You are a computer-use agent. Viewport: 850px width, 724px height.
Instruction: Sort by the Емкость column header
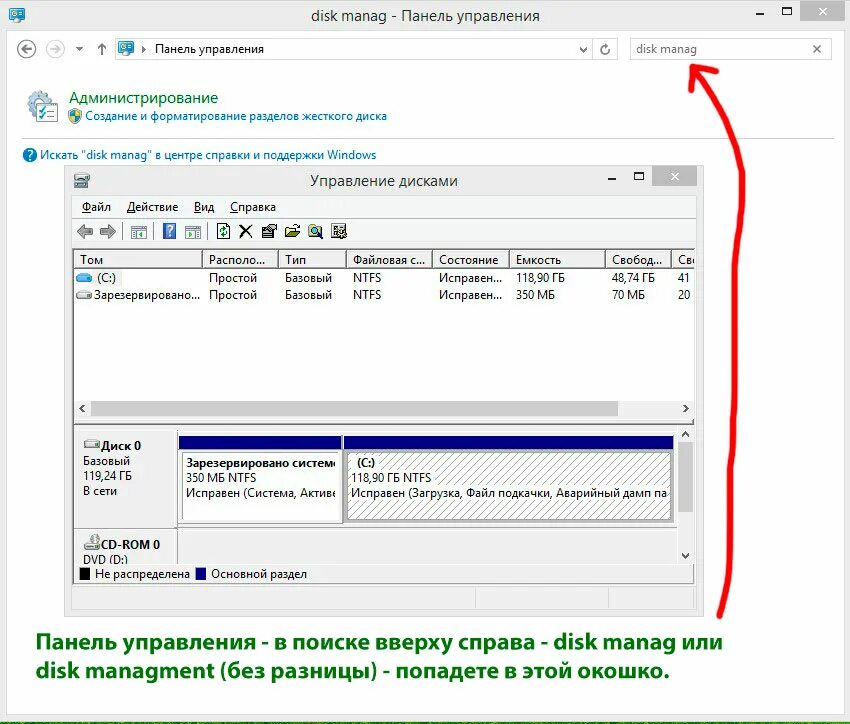[557, 260]
